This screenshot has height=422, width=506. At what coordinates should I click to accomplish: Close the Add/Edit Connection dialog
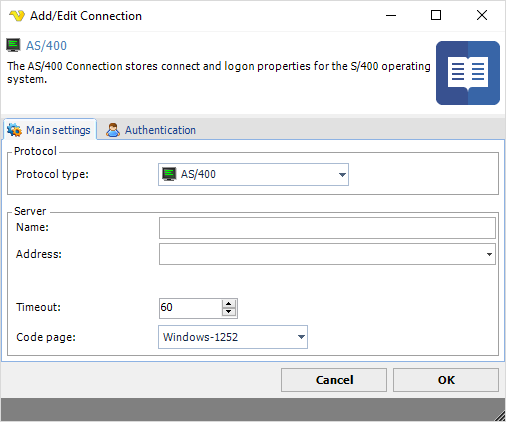coord(482,15)
